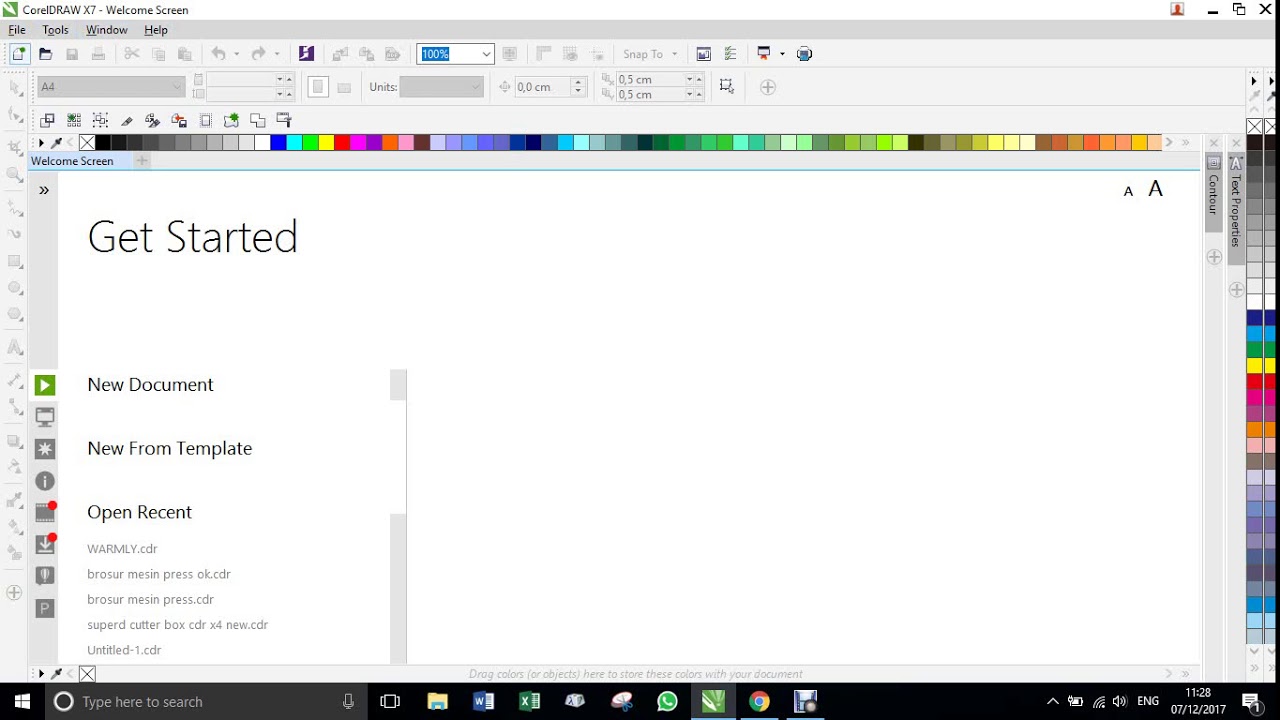Viewport: 1280px width, 720px height.
Task: Open the Workspace monitor icon in sidebar
Action: tap(45, 417)
